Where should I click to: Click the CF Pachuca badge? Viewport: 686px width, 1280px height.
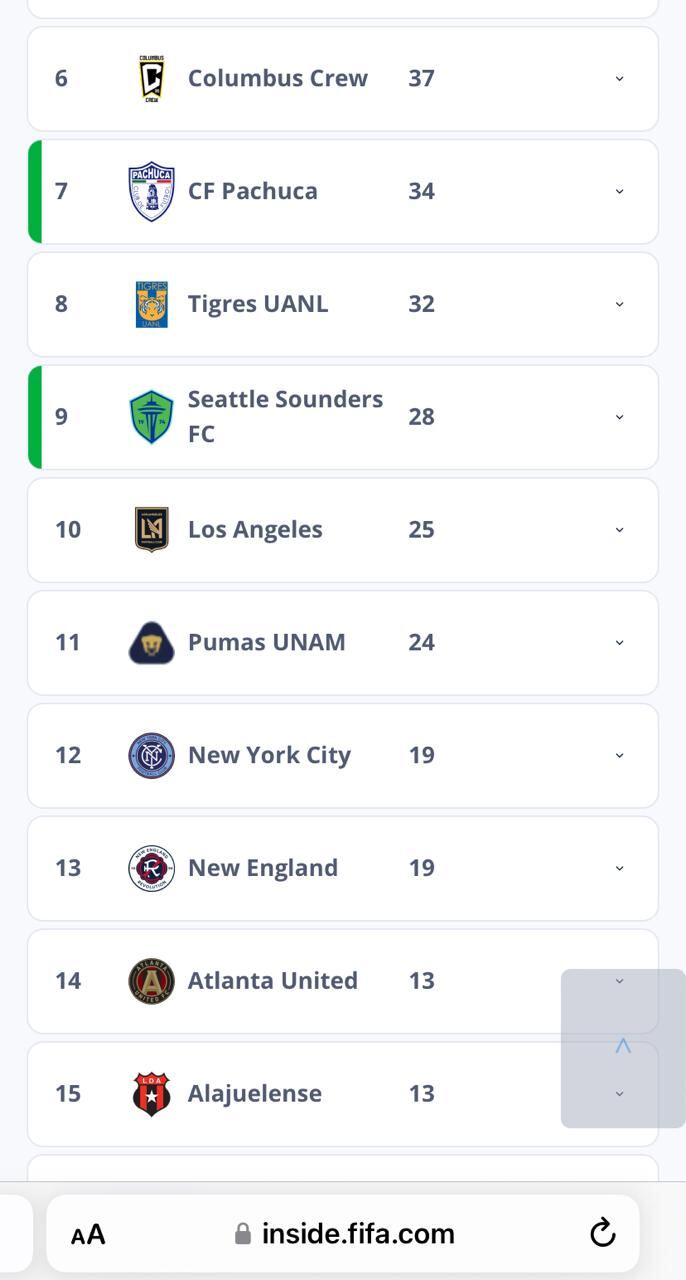coord(151,191)
